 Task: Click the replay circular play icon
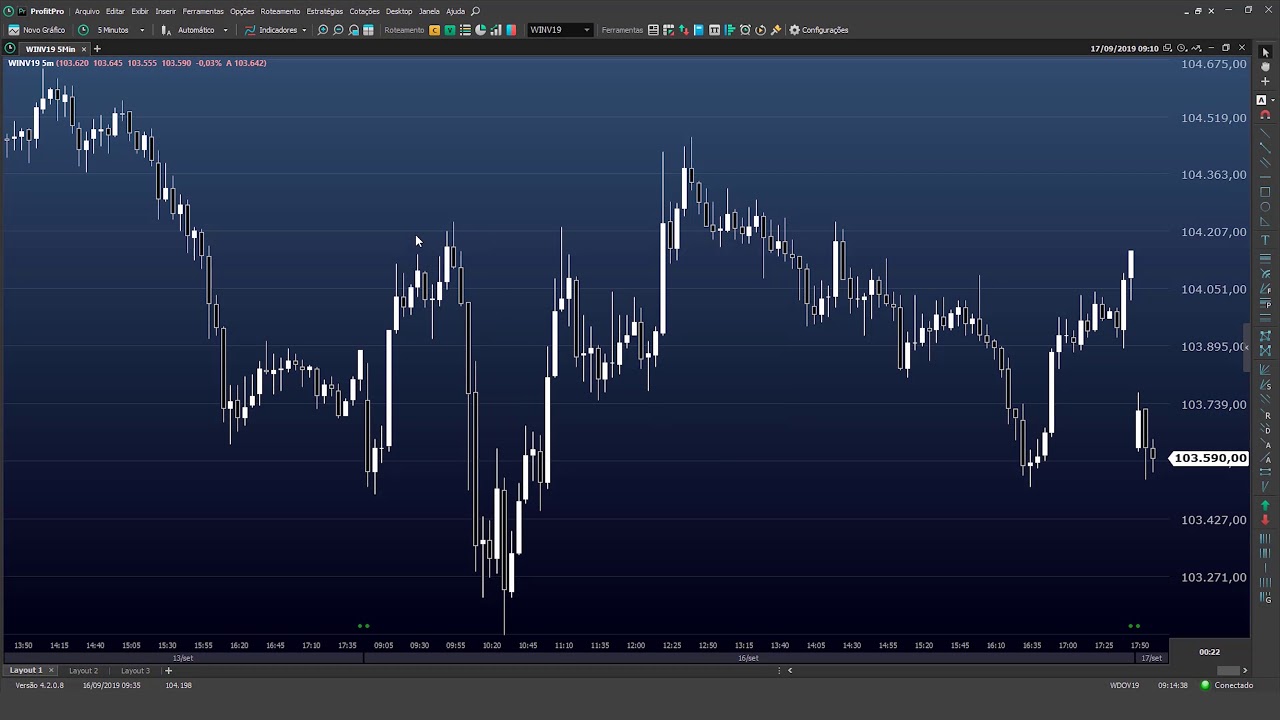click(x=760, y=30)
